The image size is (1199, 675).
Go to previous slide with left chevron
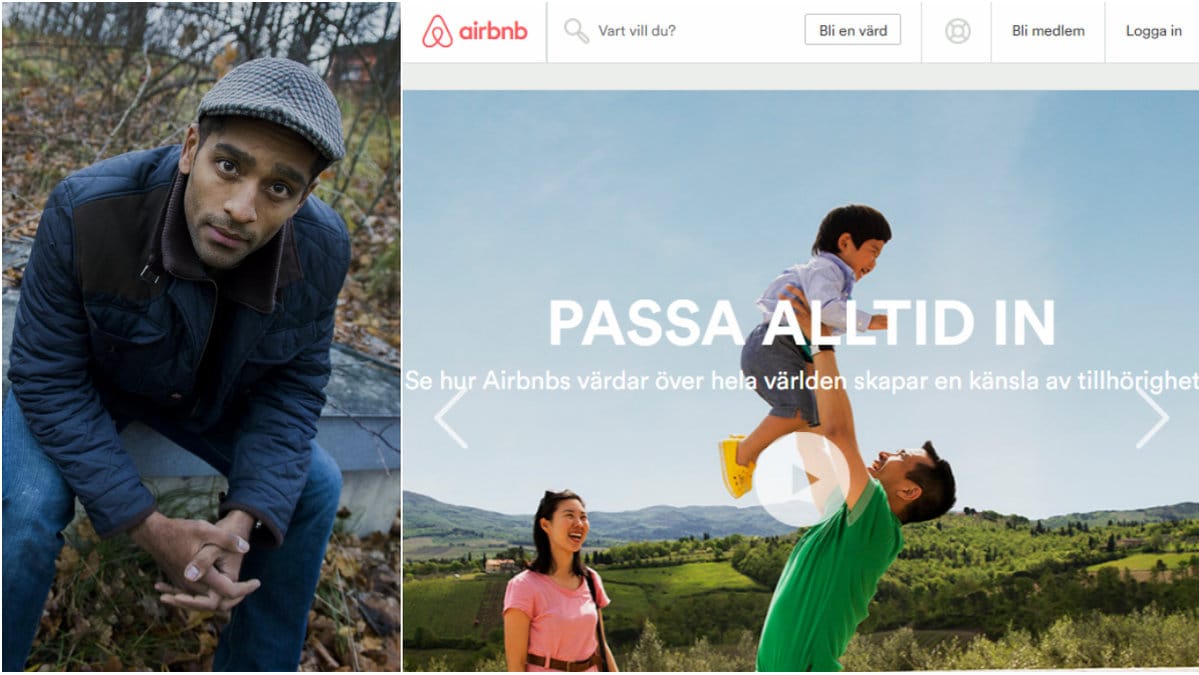[450, 417]
